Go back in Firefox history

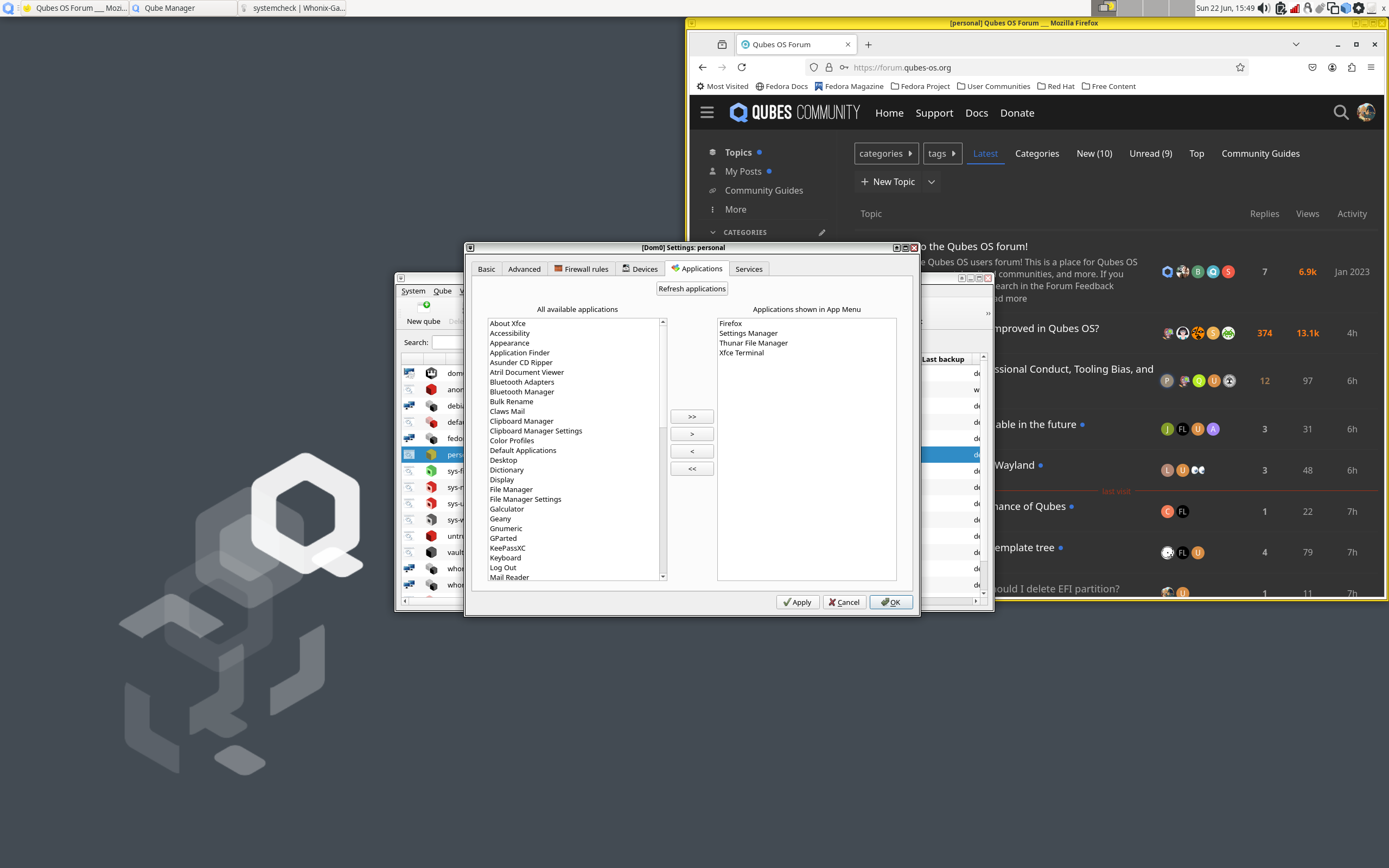coord(703,67)
